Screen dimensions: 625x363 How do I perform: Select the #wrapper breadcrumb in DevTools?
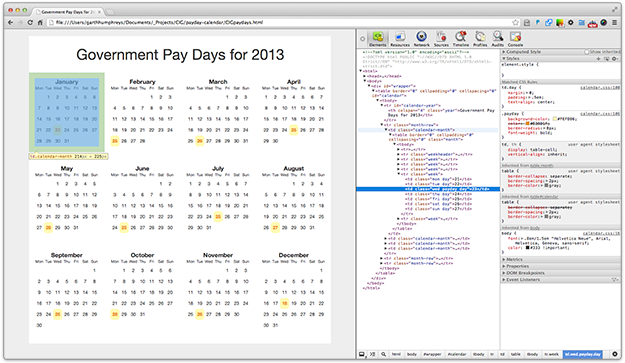432,354
